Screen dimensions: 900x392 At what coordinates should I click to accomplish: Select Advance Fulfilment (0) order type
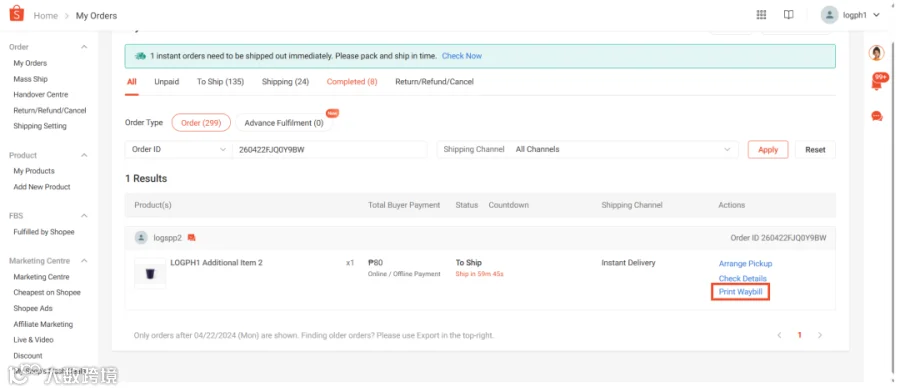[284, 123]
